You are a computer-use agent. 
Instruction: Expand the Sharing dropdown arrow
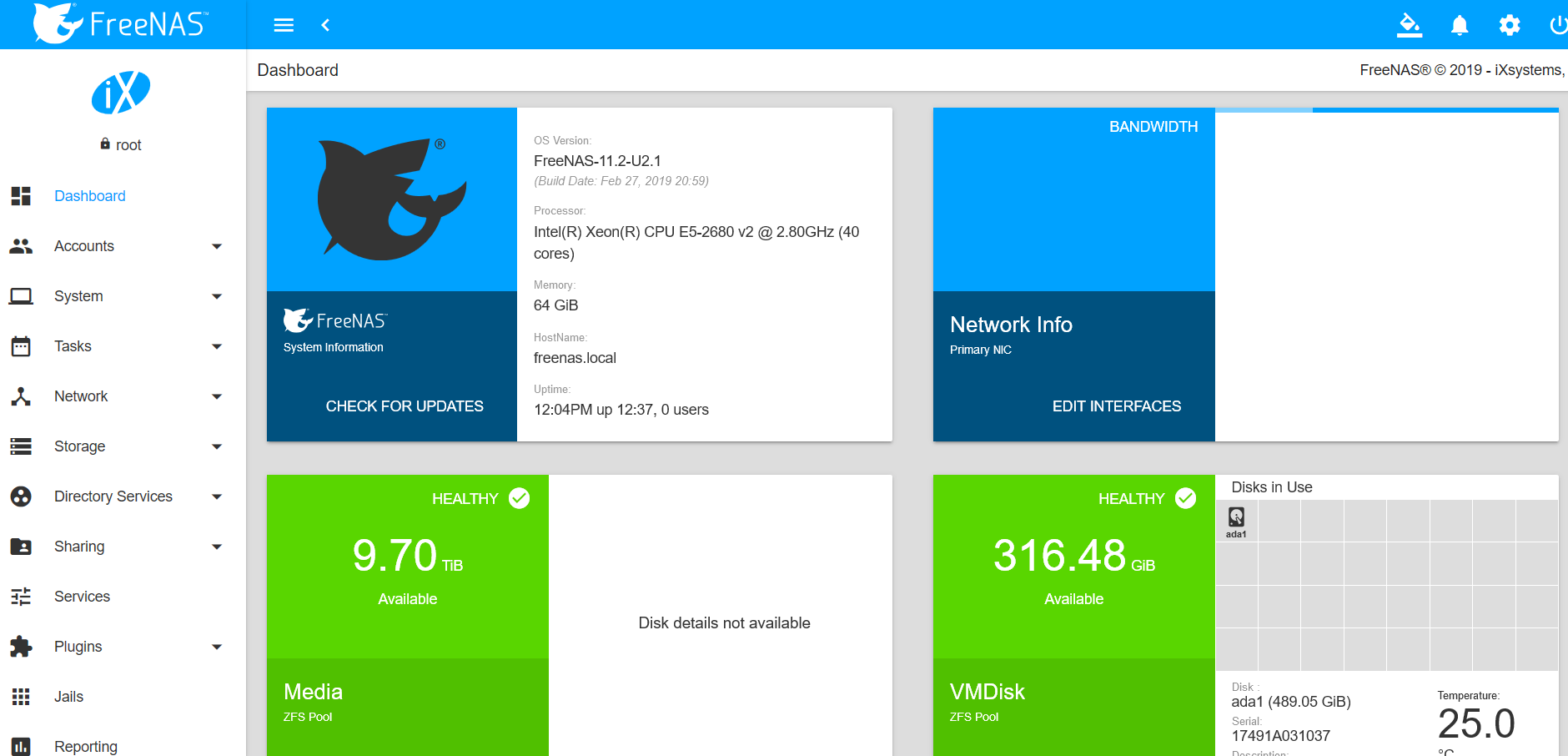point(217,547)
